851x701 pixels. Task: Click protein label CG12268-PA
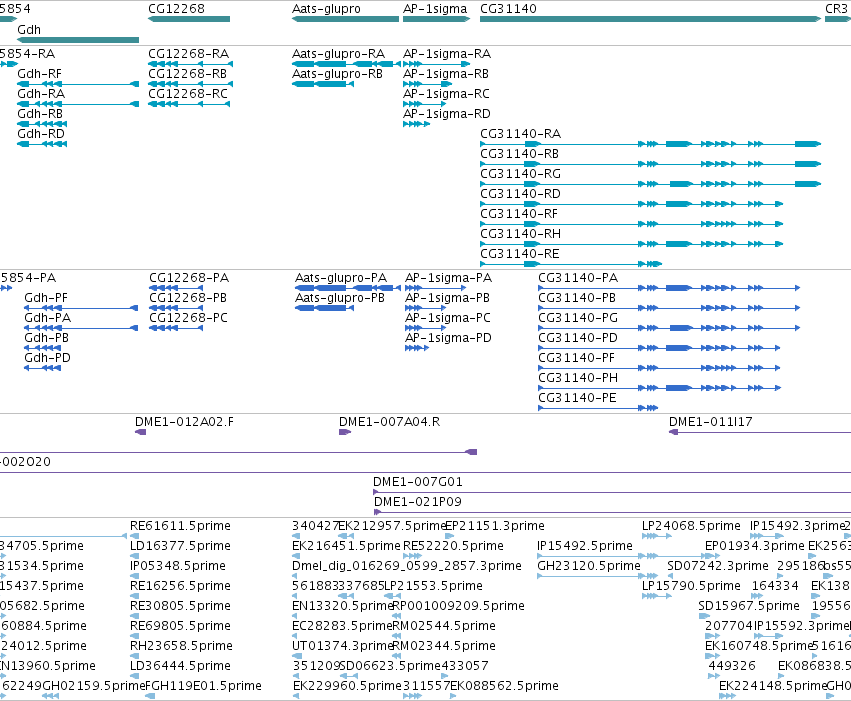[x=189, y=278]
